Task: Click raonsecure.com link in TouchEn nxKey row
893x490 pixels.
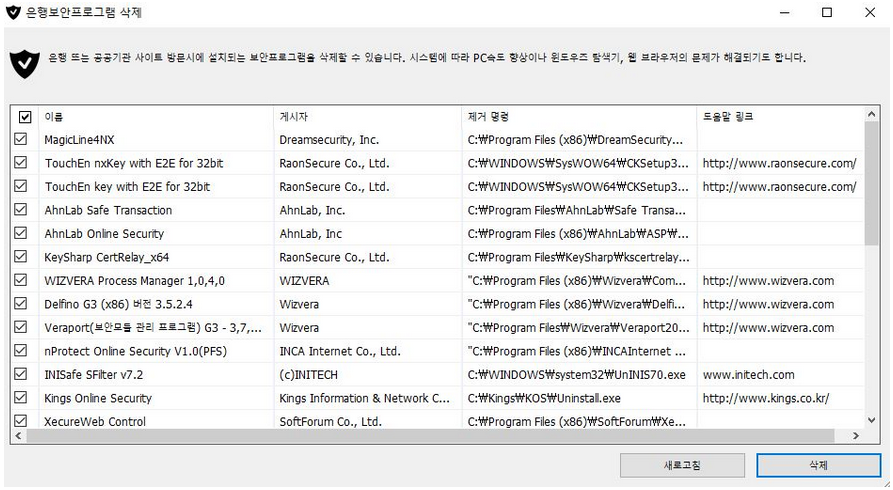Action: click(x=779, y=164)
